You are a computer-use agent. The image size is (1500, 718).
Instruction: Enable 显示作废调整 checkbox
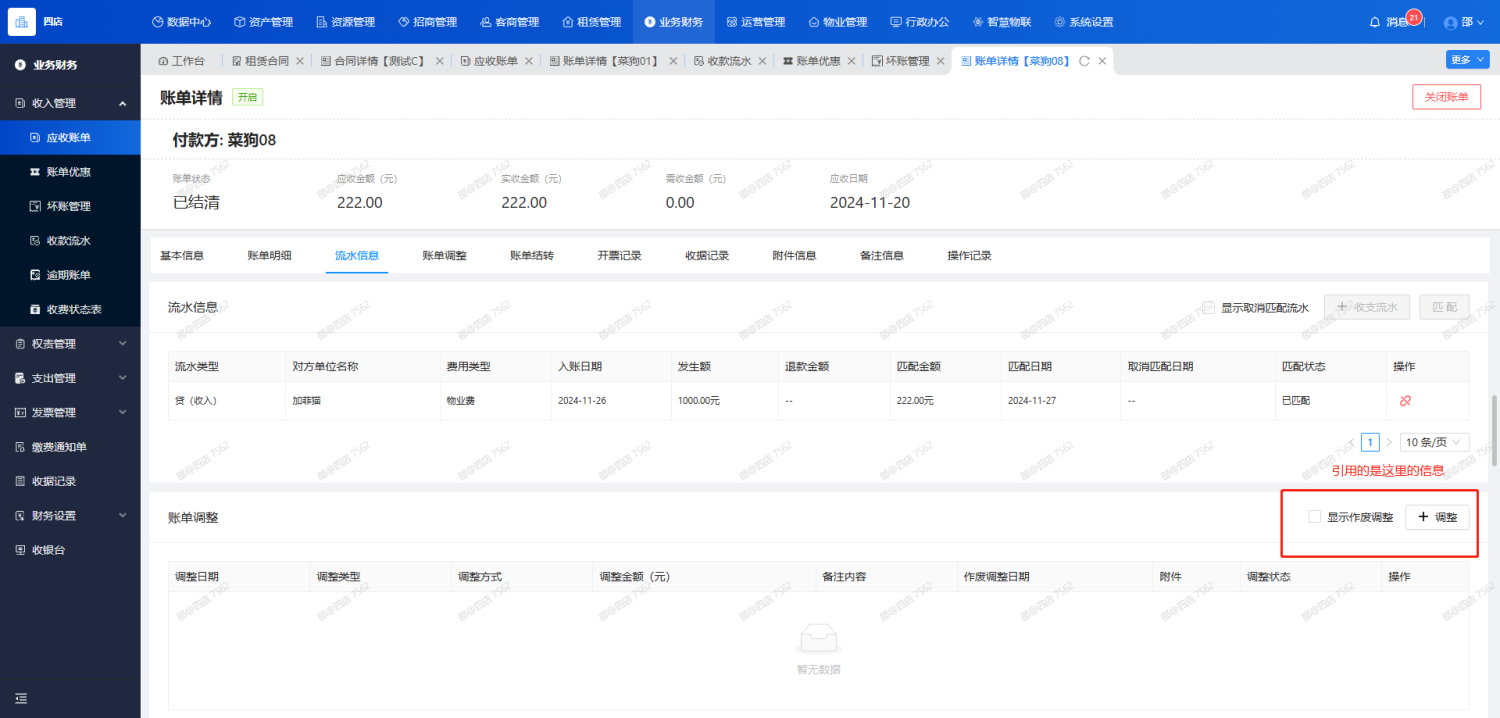[x=1315, y=517]
